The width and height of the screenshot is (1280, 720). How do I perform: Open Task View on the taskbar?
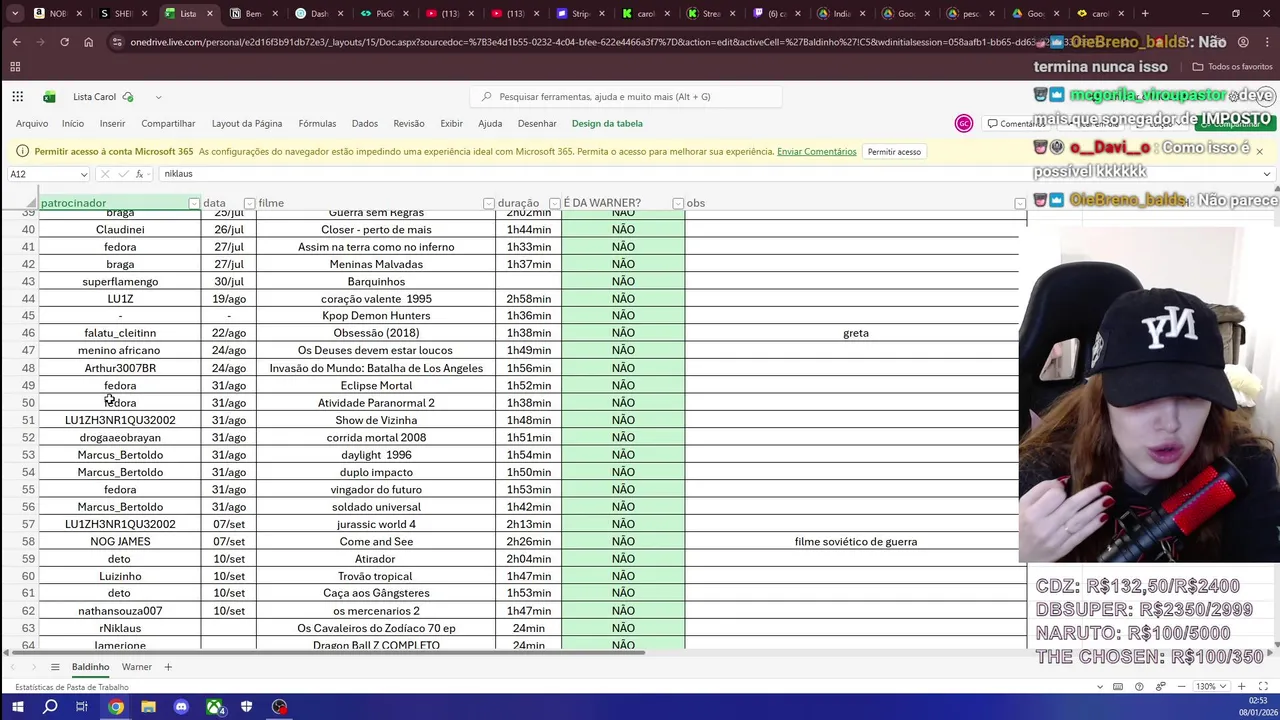pos(82,707)
